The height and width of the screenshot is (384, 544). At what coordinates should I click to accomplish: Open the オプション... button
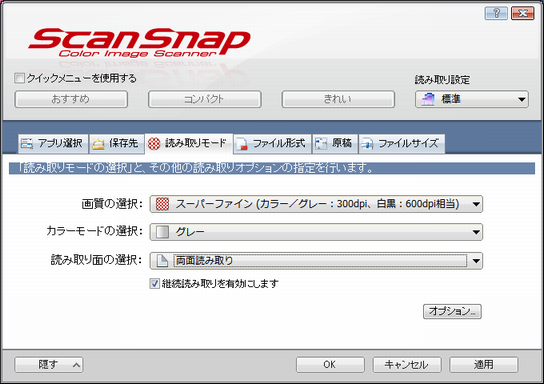point(452,311)
